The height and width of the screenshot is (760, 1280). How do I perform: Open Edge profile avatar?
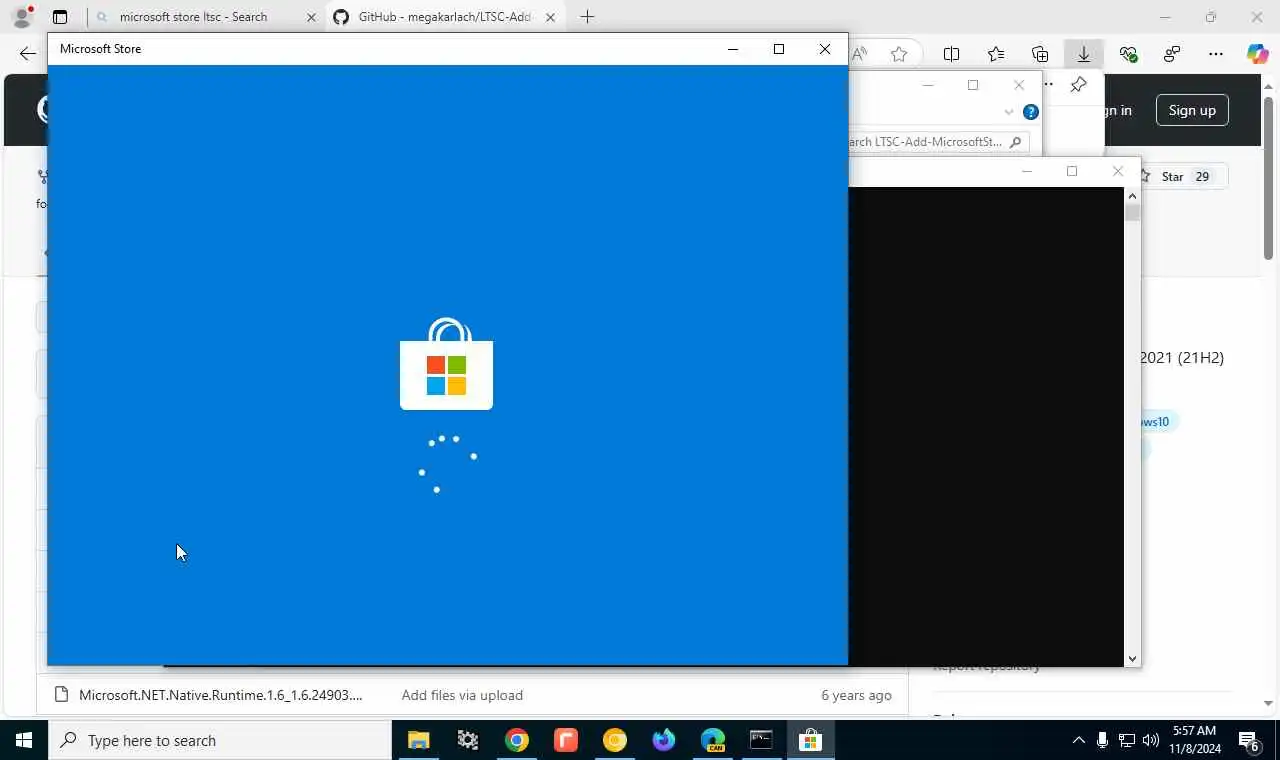22,17
